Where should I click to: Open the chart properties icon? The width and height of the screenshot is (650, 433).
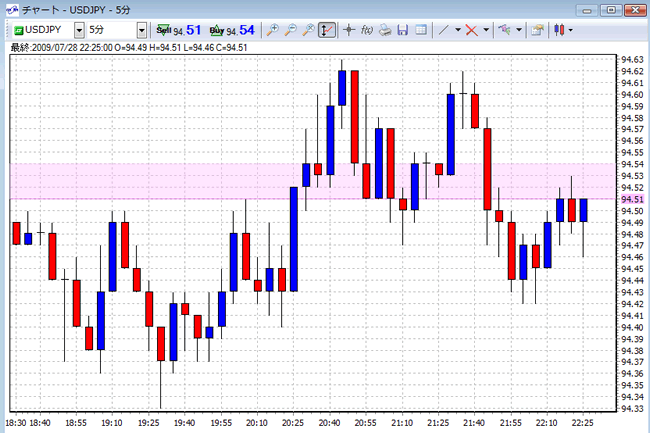537,30
